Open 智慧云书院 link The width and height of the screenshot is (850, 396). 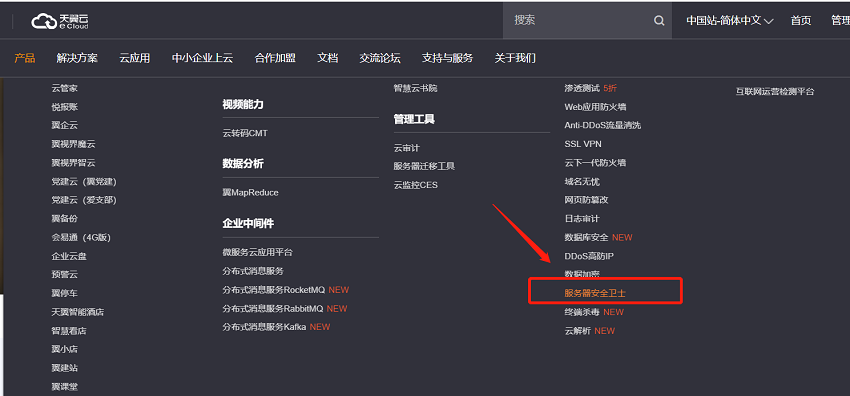click(x=415, y=88)
